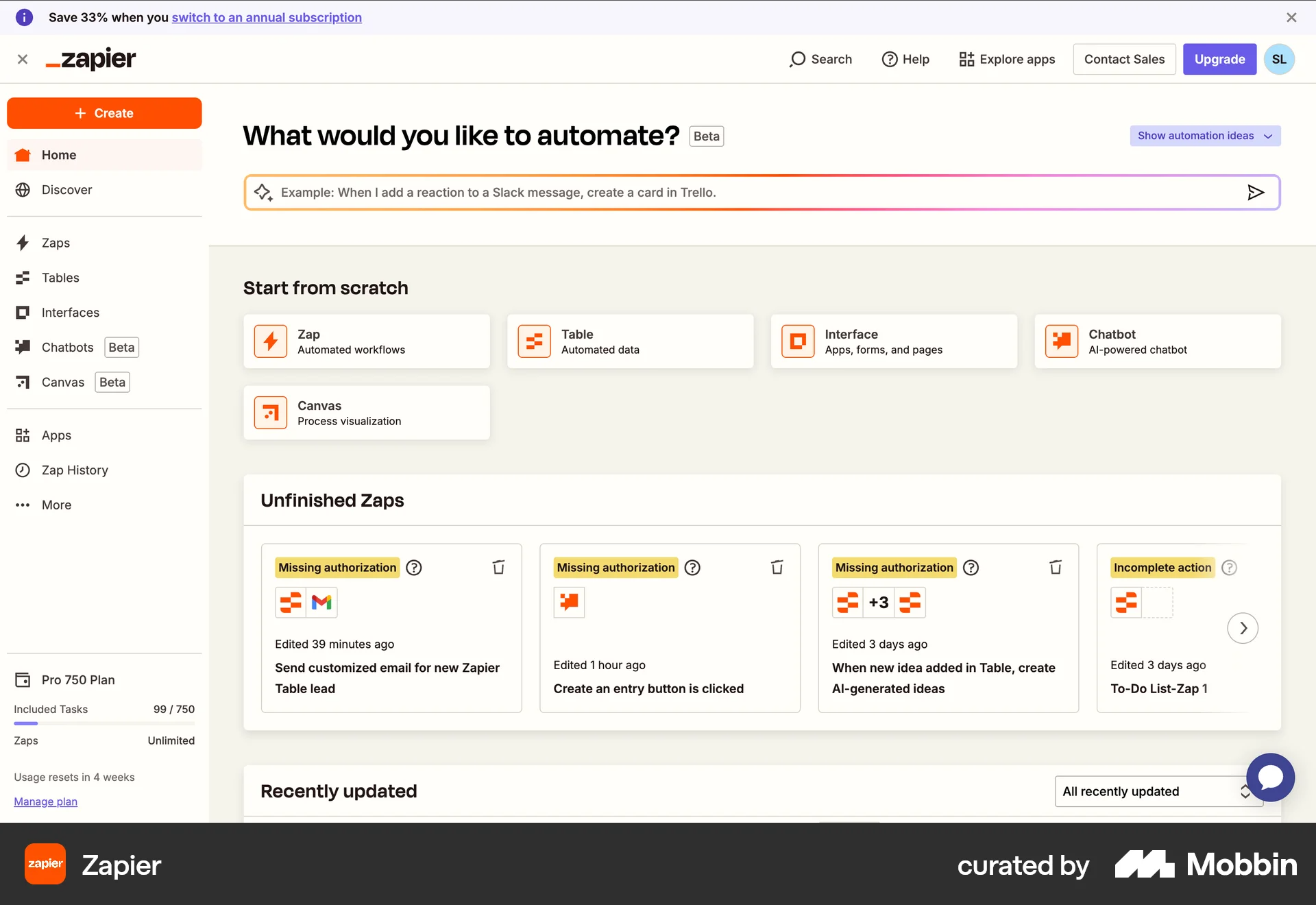
Task: Open All recently updated dropdown
Action: coord(1158,791)
